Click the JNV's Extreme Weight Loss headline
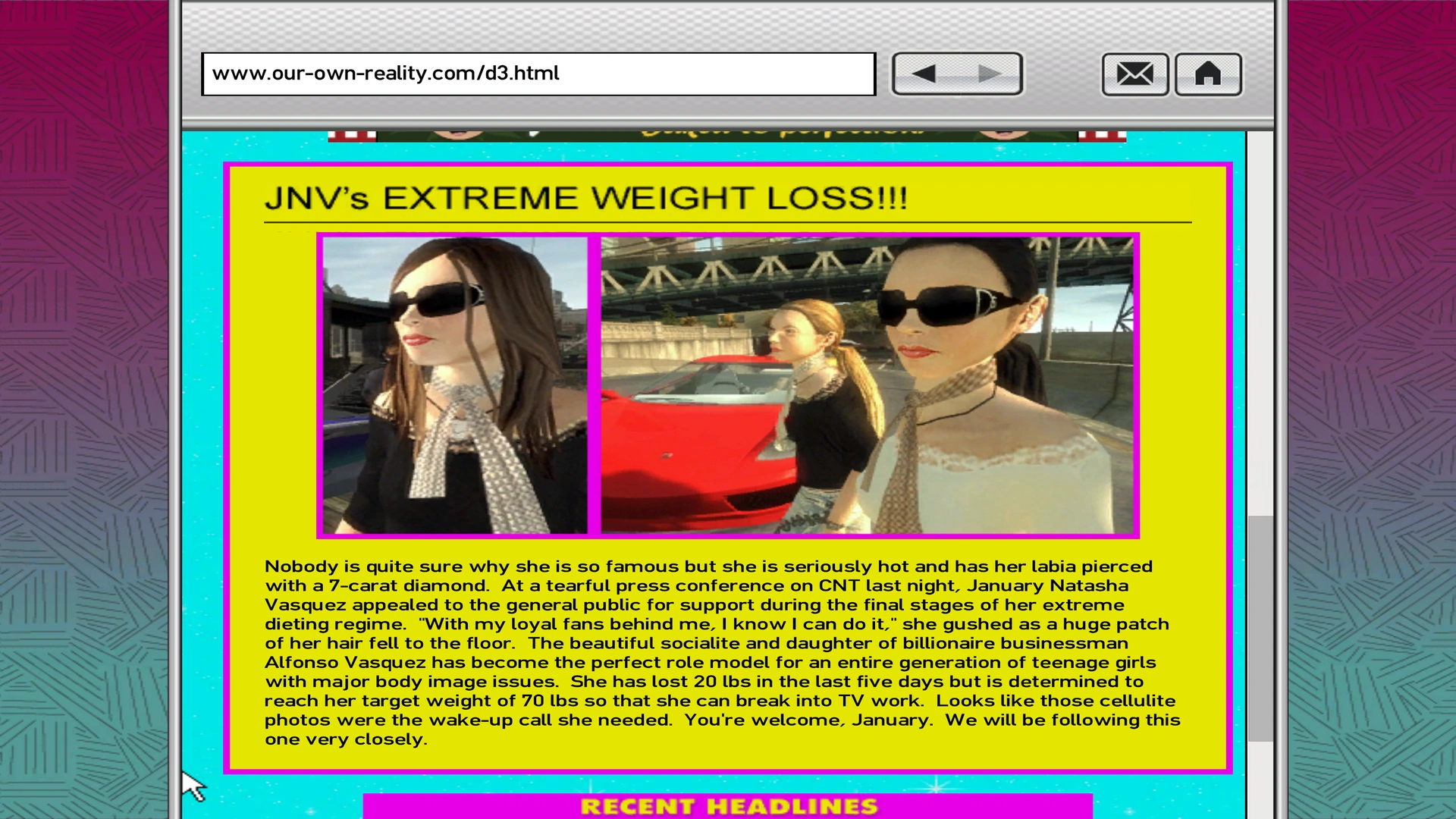Image resolution: width=1456 pixels, height=819 pixels. point(585,199)
